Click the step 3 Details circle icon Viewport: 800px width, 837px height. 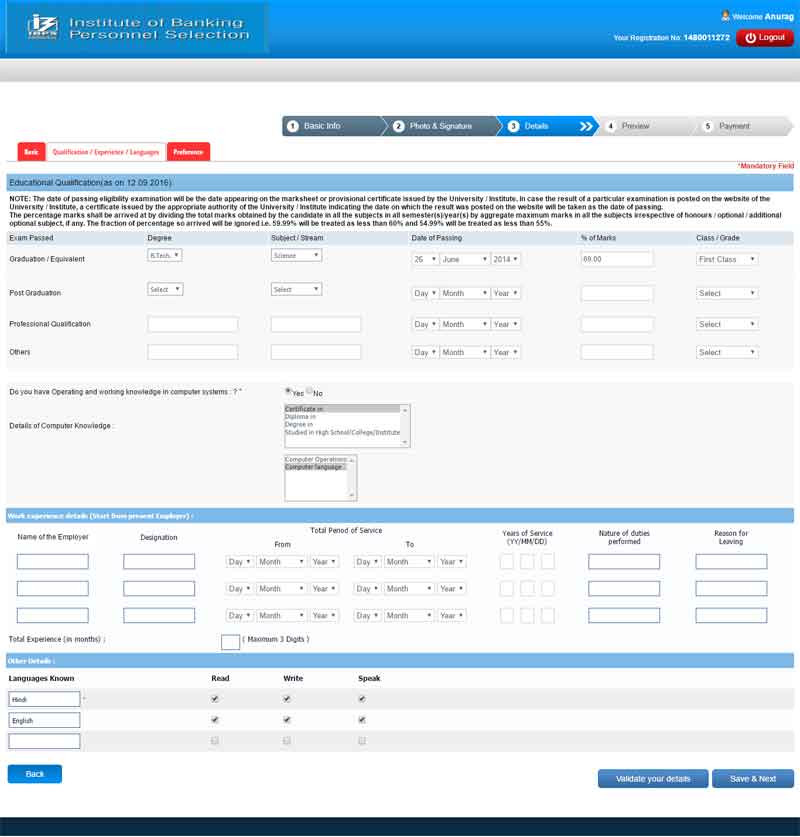pos(512,126)
